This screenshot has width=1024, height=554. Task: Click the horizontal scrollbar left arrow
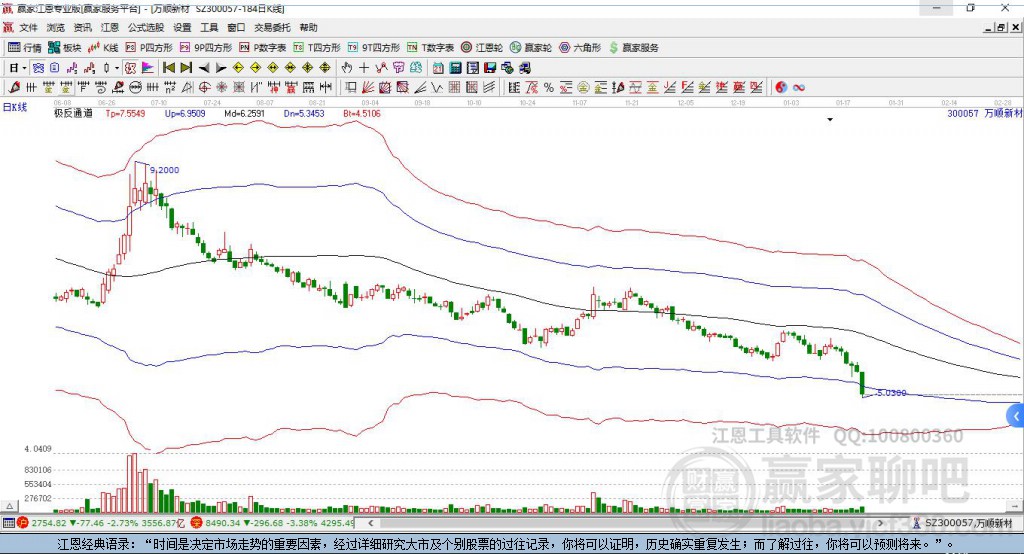tap(370, 523)
